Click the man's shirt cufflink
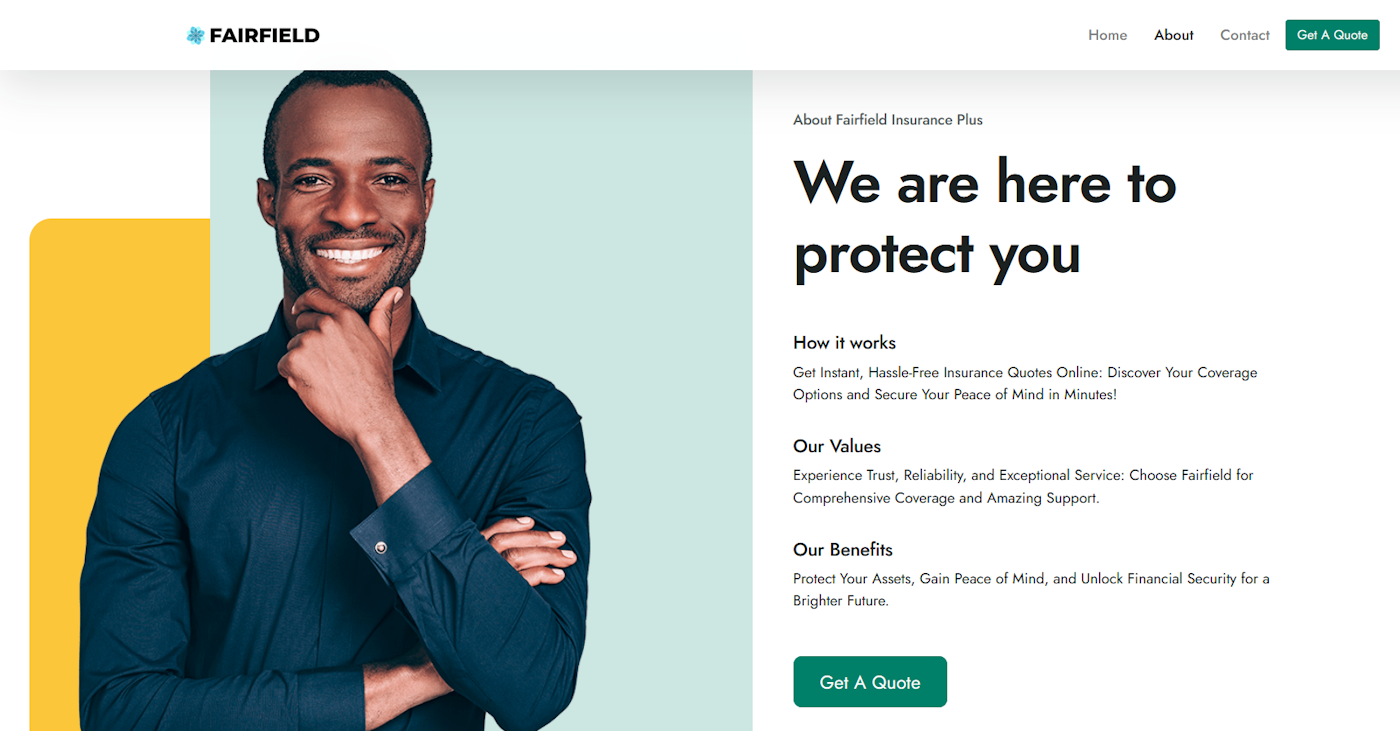This screenshot has width=1400, height=731. pos(381,547)
